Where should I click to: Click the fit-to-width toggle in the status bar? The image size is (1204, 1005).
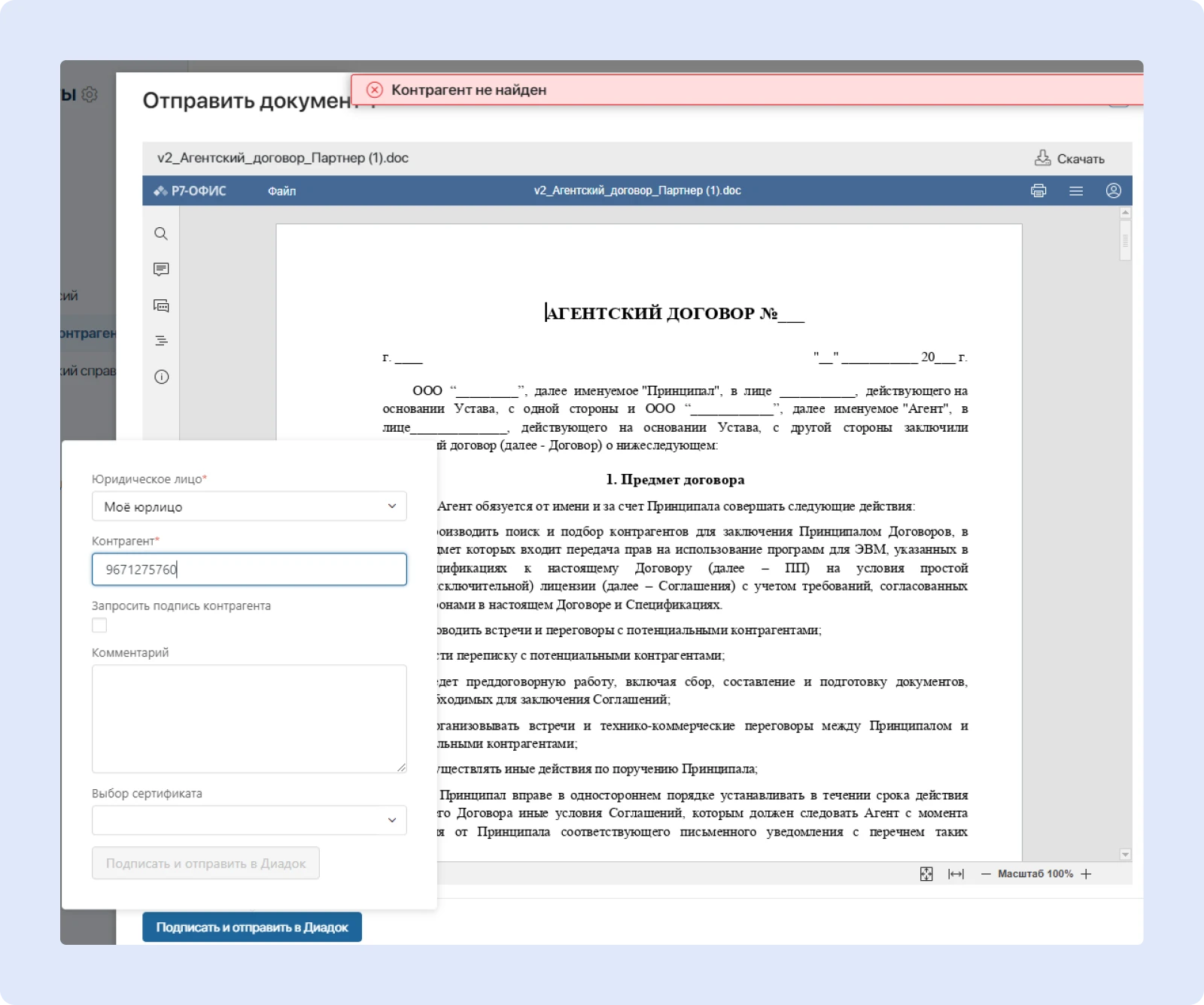956,874
